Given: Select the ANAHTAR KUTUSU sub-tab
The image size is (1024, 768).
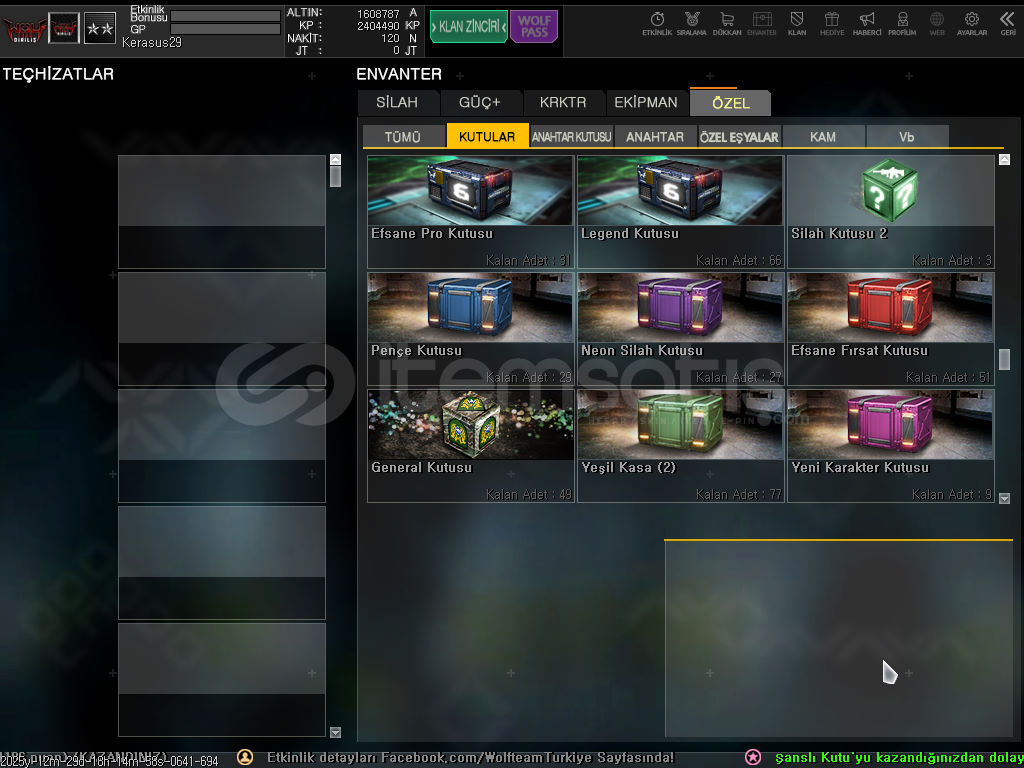Looking at the screenshot, I should [571, 136].
